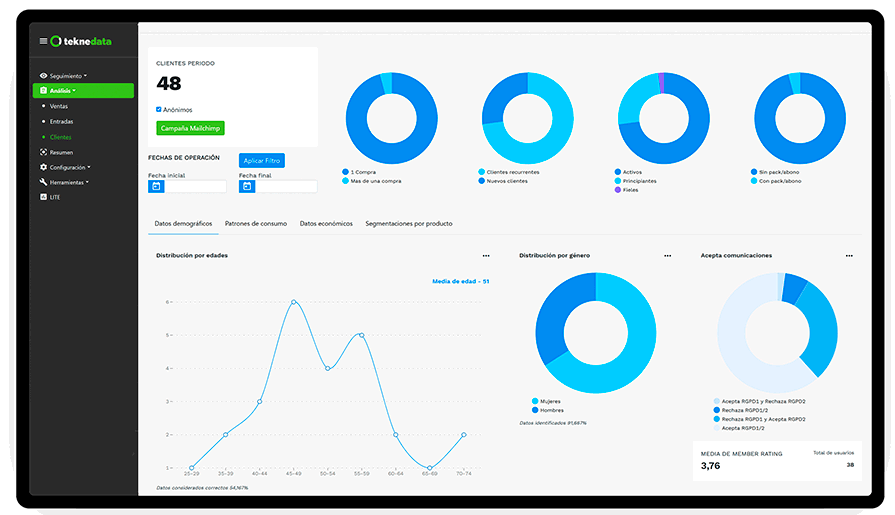Expand the Herramientas sidebar dropdown

[x=64, y=182]
